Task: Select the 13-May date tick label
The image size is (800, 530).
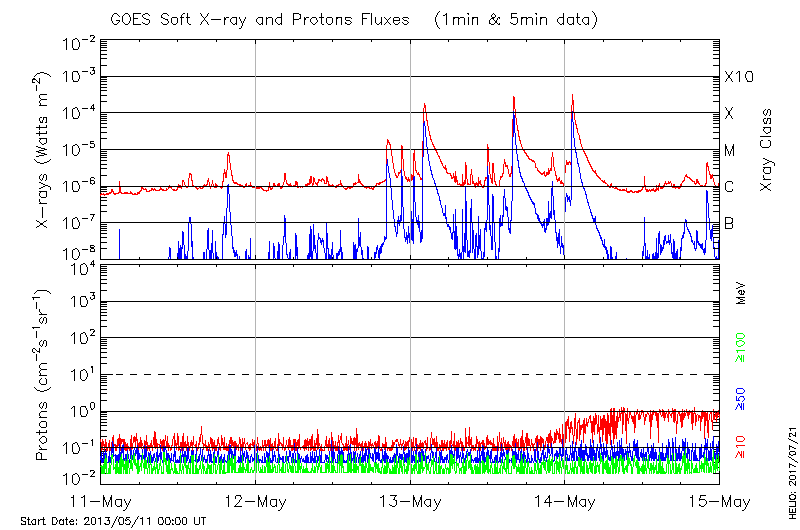Action: click(410, 500)
